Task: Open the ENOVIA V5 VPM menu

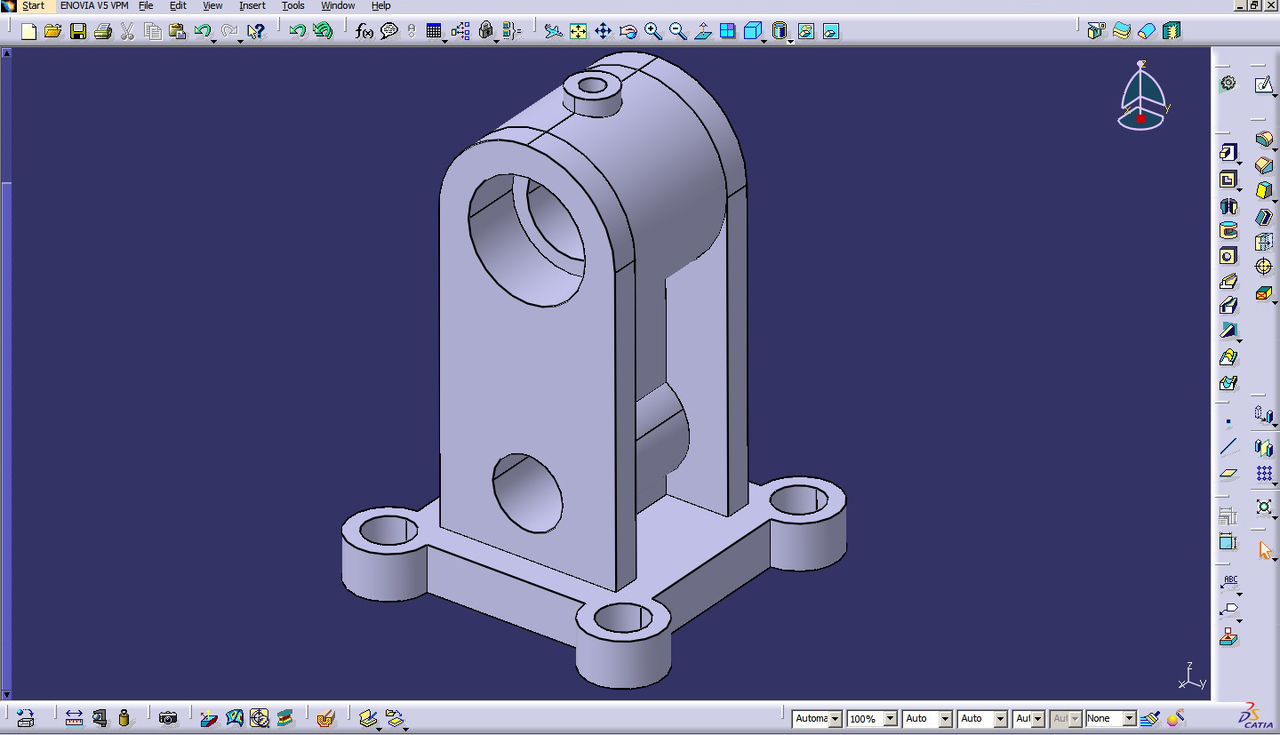Action: 93,6
